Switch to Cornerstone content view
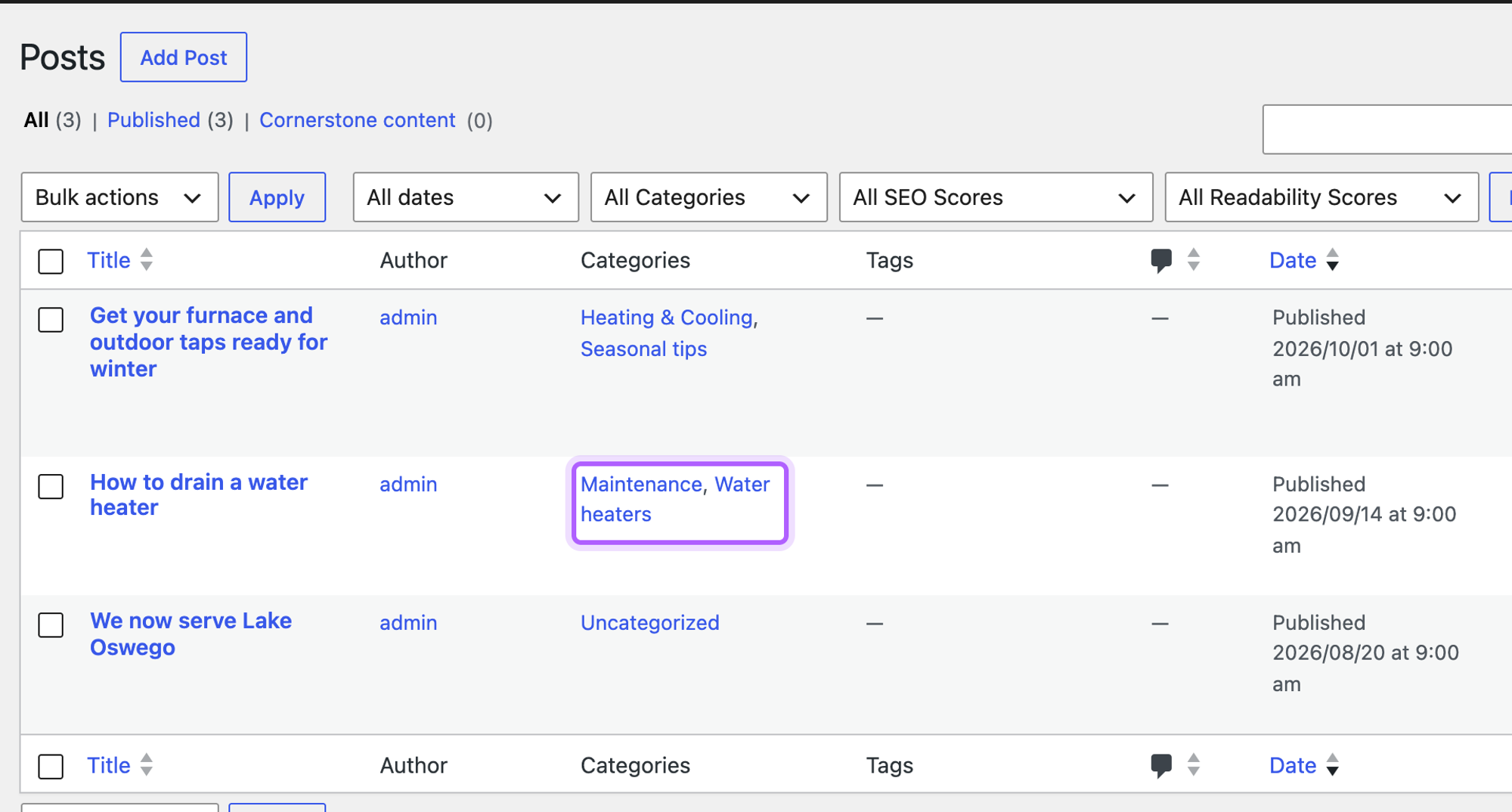 [x=358, y=120]
